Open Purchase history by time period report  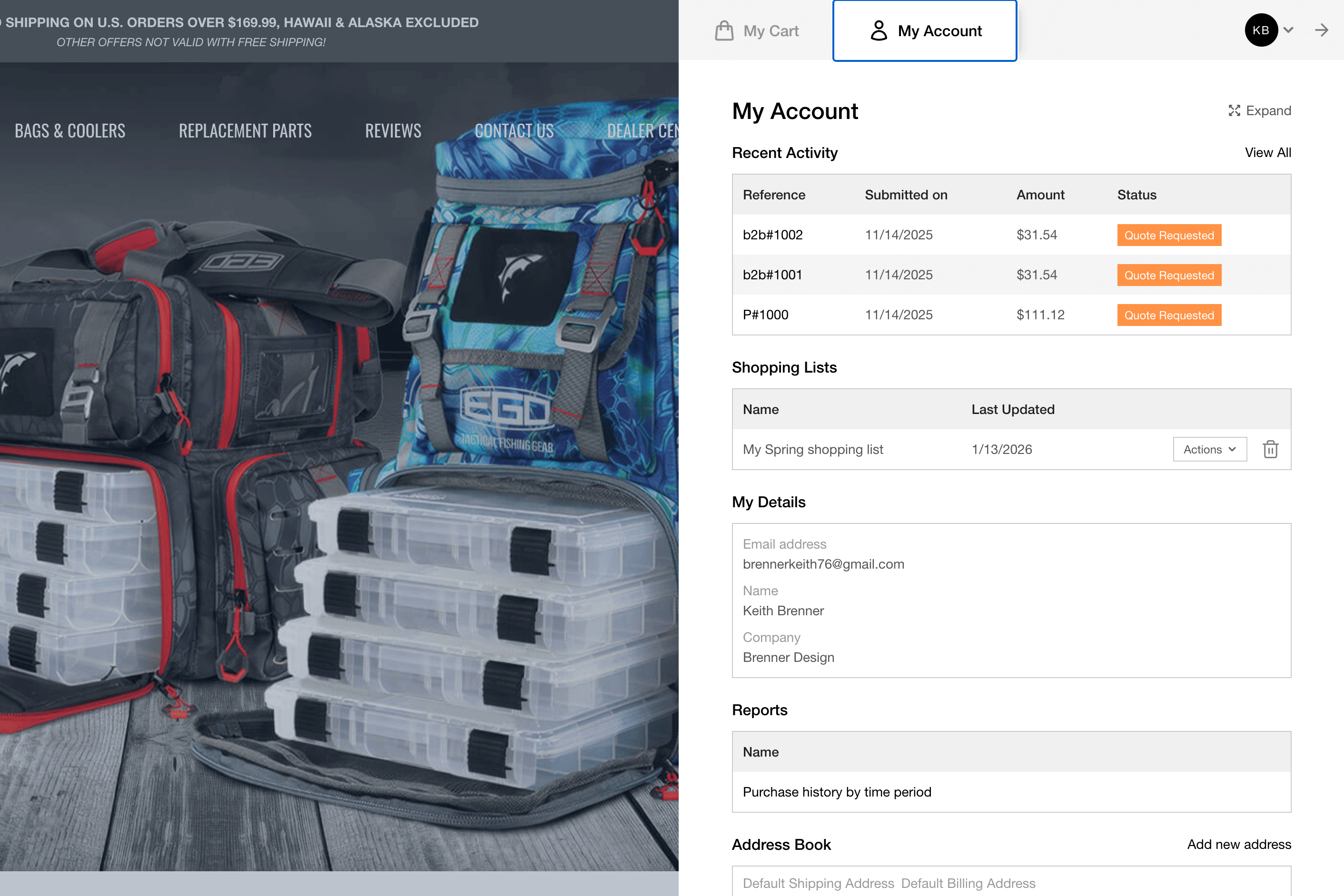point(837,792)
